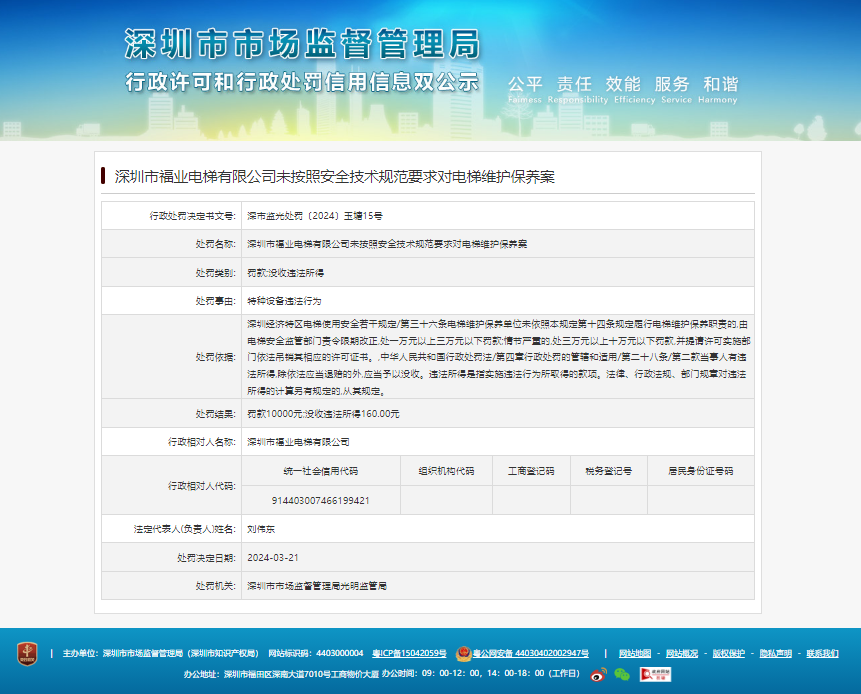
Task: Click the police badge icon in the footer
Action: [464, 653]
